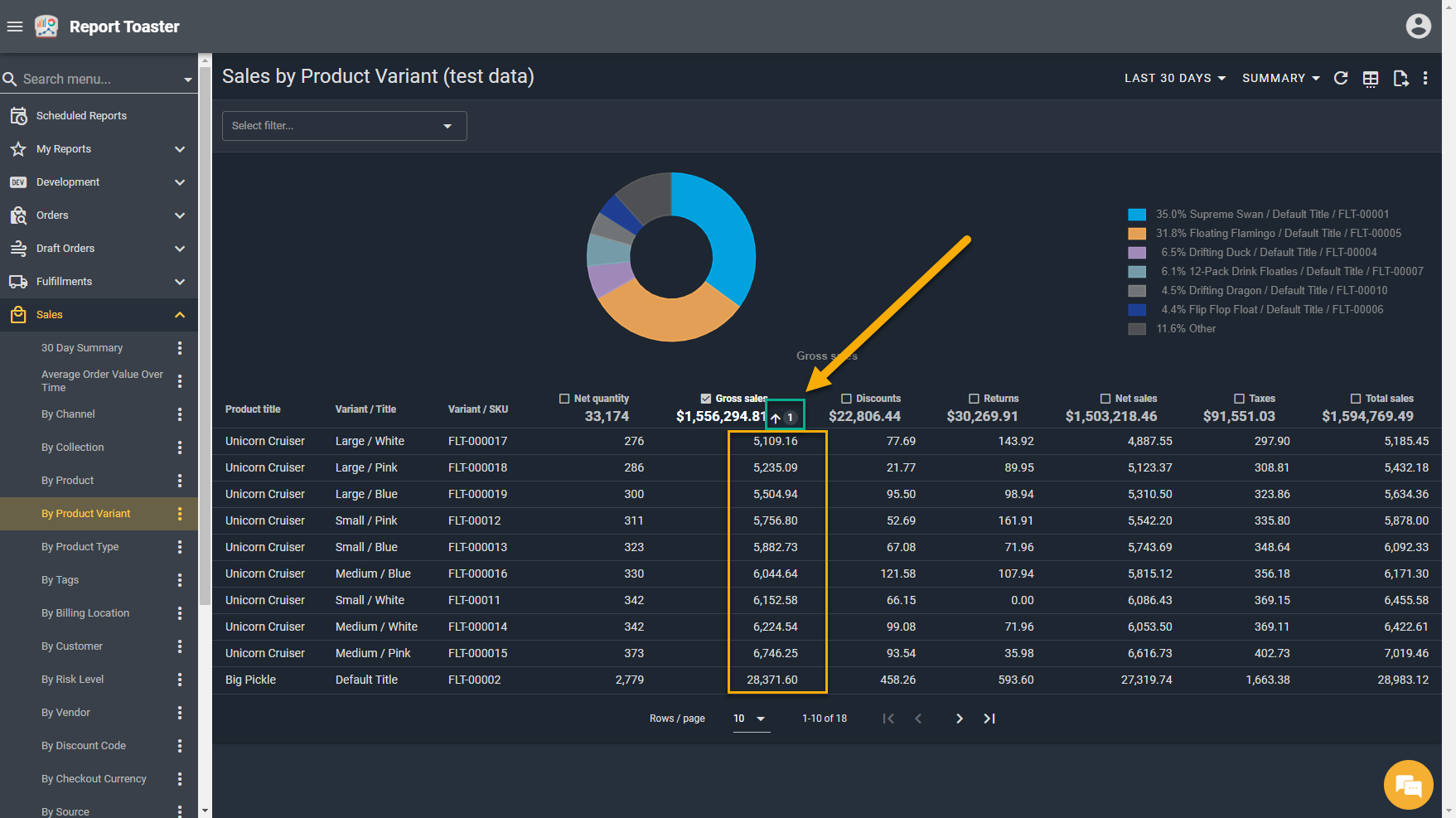Screen dimensions: 1456x818
Task: Go to the next results page
Action: point(960,719)
